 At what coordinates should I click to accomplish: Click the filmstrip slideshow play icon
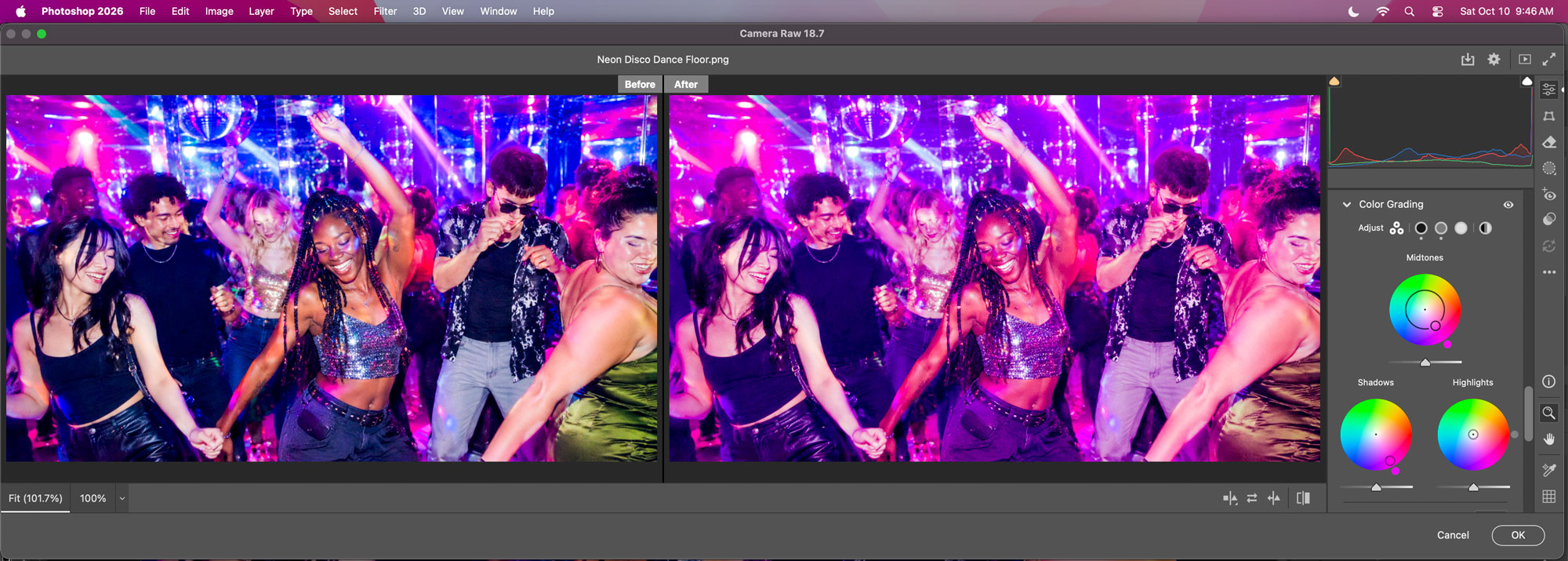coord(1525,60)
